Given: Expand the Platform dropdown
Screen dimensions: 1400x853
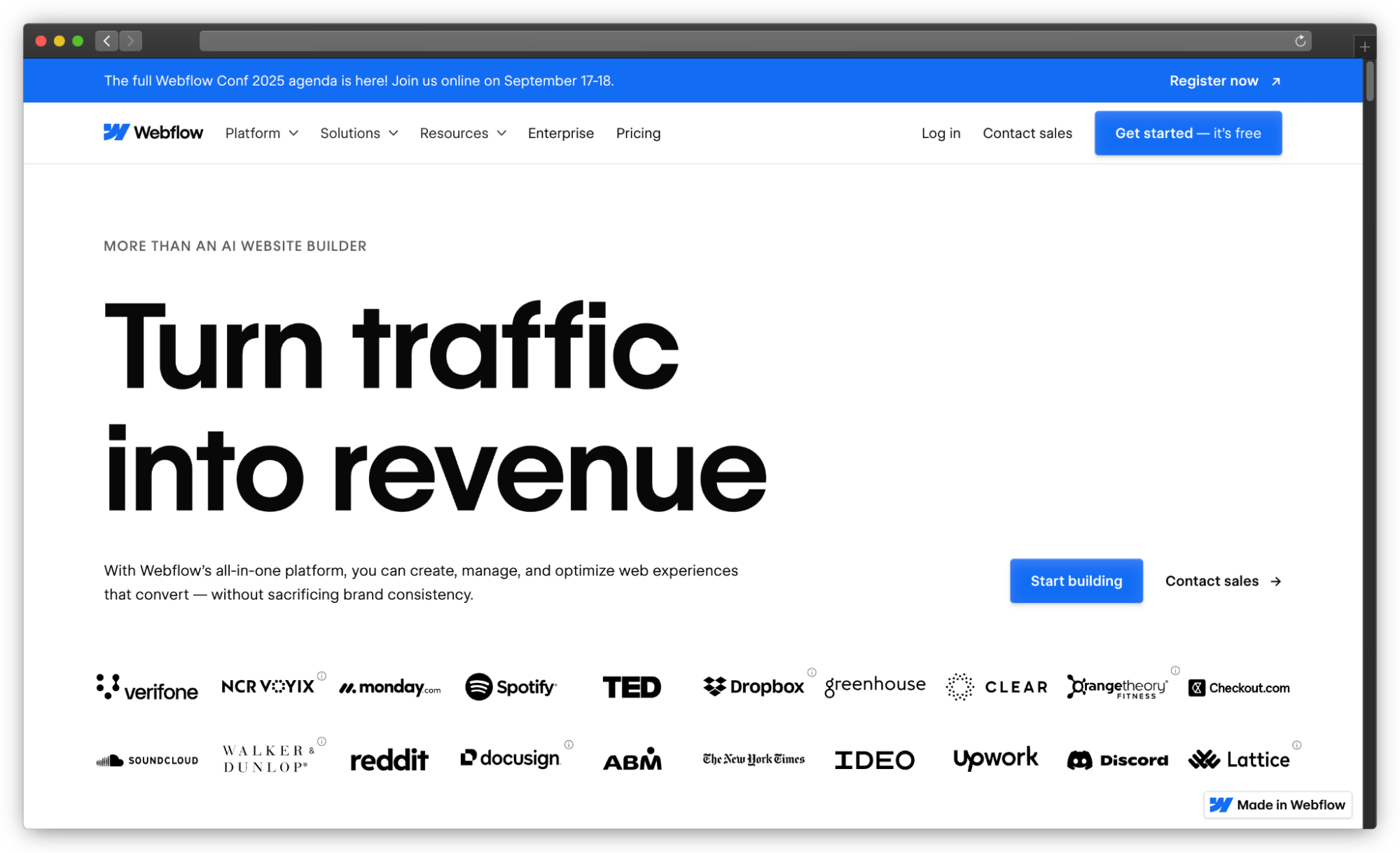Looking at the screenshot, I should [x=261, y=133].
